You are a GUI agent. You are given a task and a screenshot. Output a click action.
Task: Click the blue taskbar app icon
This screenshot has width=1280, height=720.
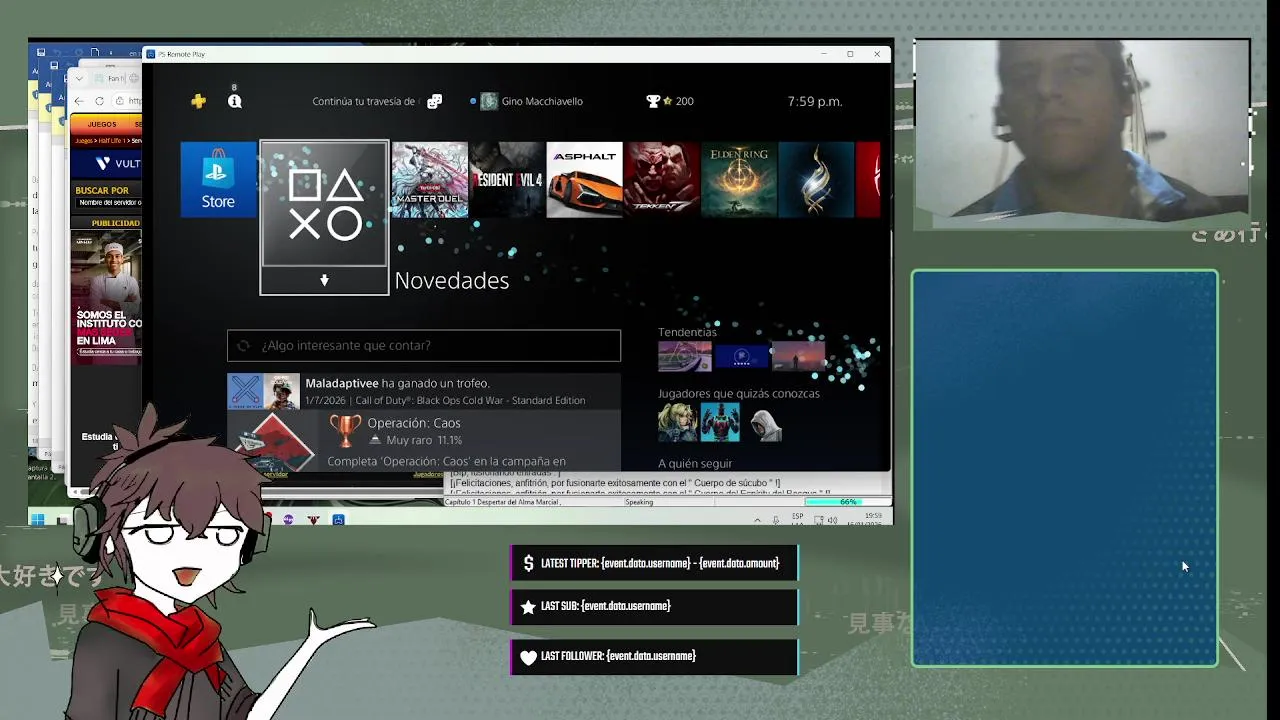point(338,519)
